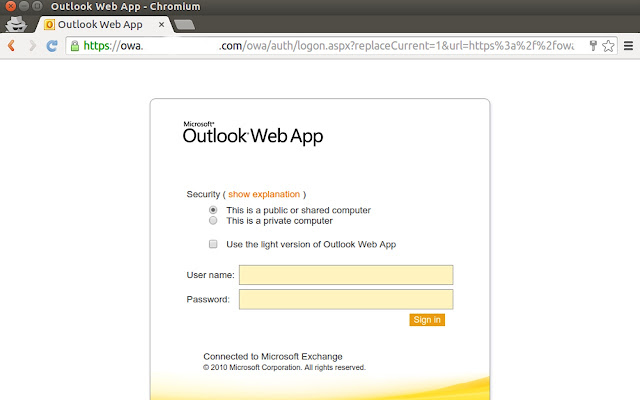This screenshot has width=640, height=400.
Task: Open the Chromium hamburger menu
Action: point(629,45)
